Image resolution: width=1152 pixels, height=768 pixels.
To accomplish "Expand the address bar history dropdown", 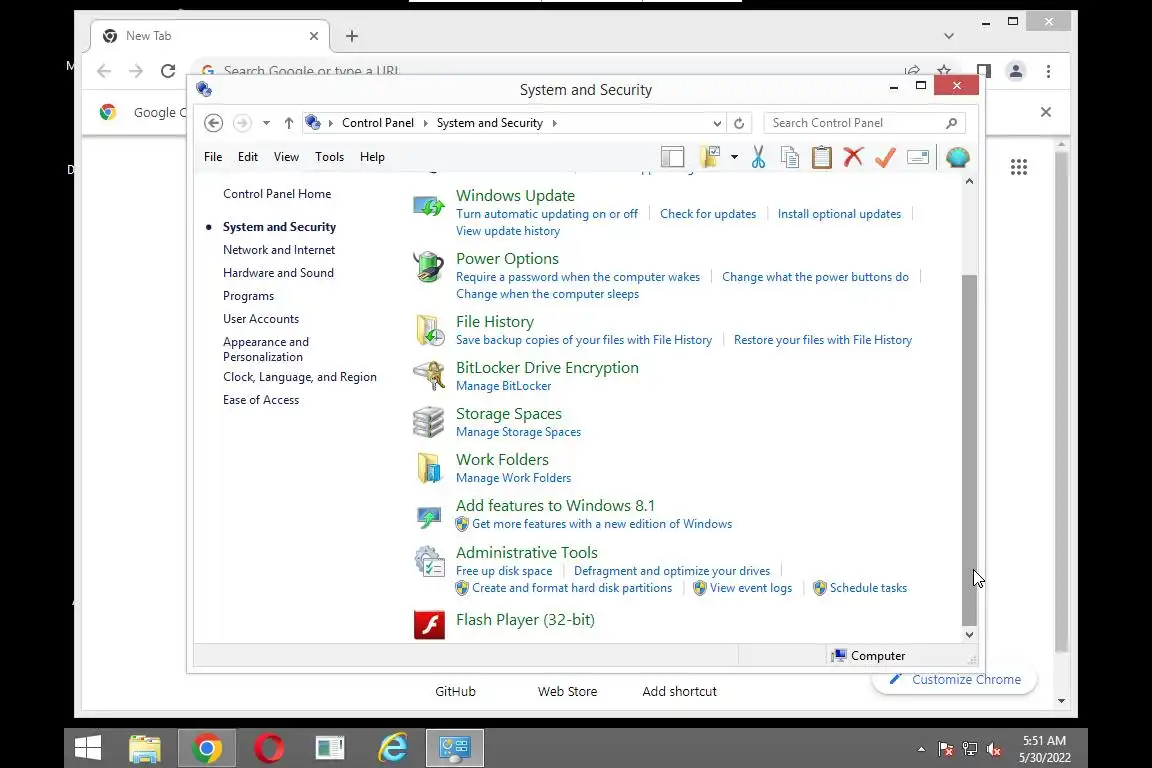I will pos(717,123).
